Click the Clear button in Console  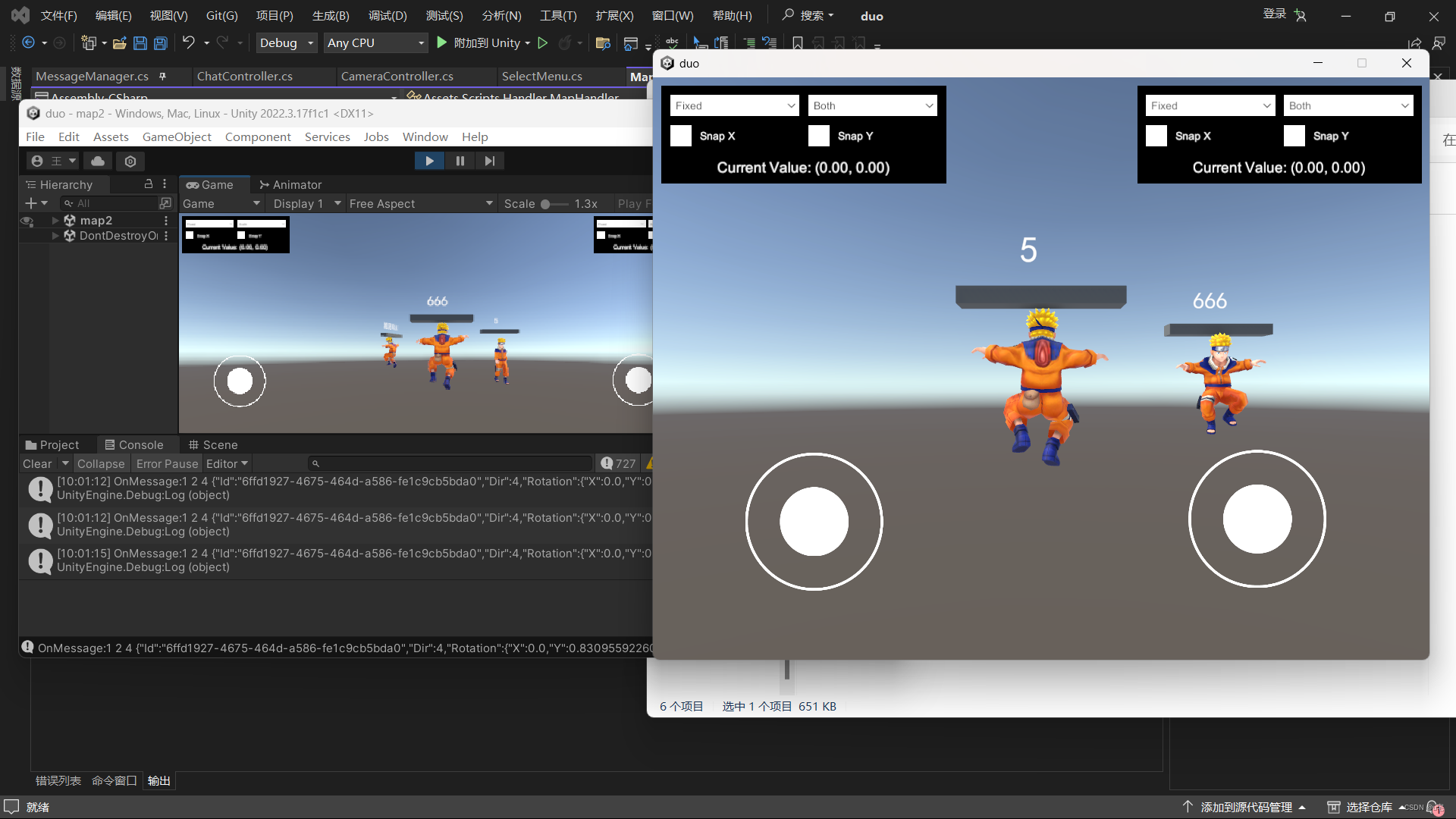37,463
